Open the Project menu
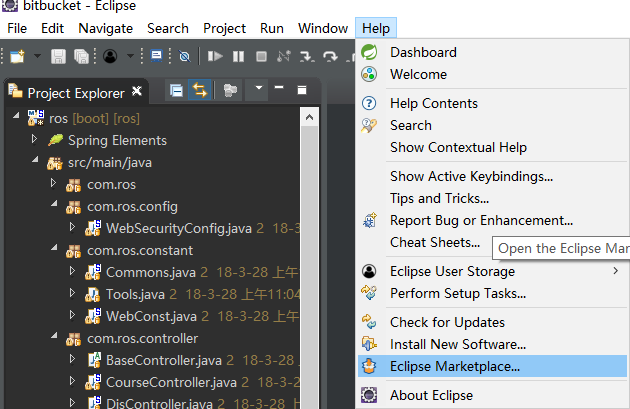Viewport: 630px width, 409px height. (x=224, y=29)
